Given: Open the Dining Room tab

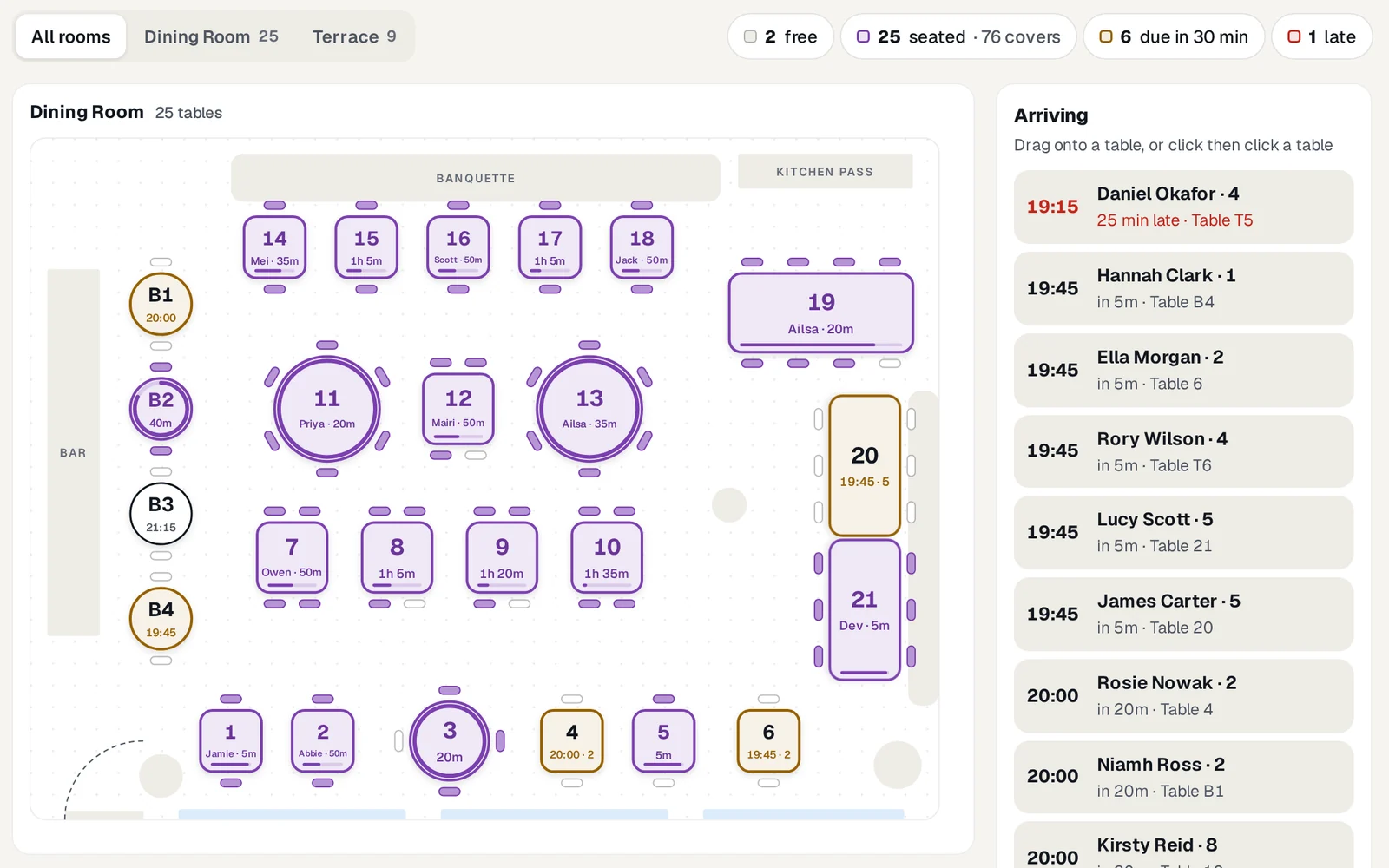Looking at the screenshot, I should (211, 36).
